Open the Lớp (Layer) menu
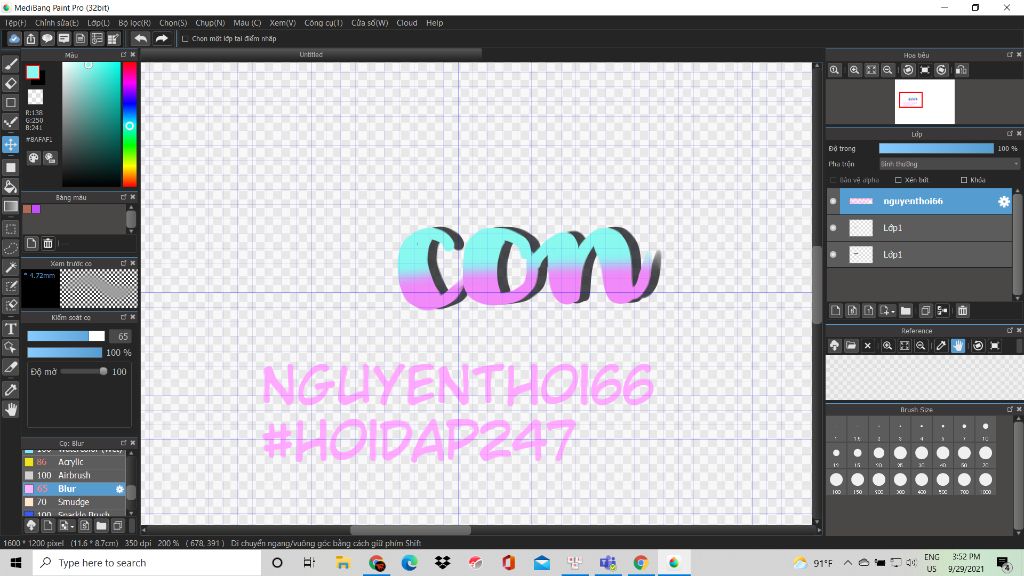 tap(99, 23)
